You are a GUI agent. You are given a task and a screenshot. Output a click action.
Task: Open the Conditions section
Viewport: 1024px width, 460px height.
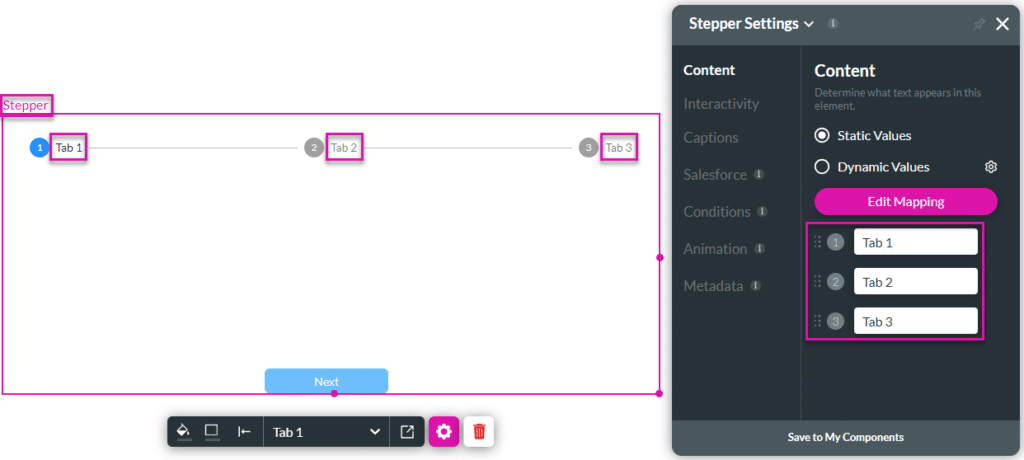coord(717,212)
